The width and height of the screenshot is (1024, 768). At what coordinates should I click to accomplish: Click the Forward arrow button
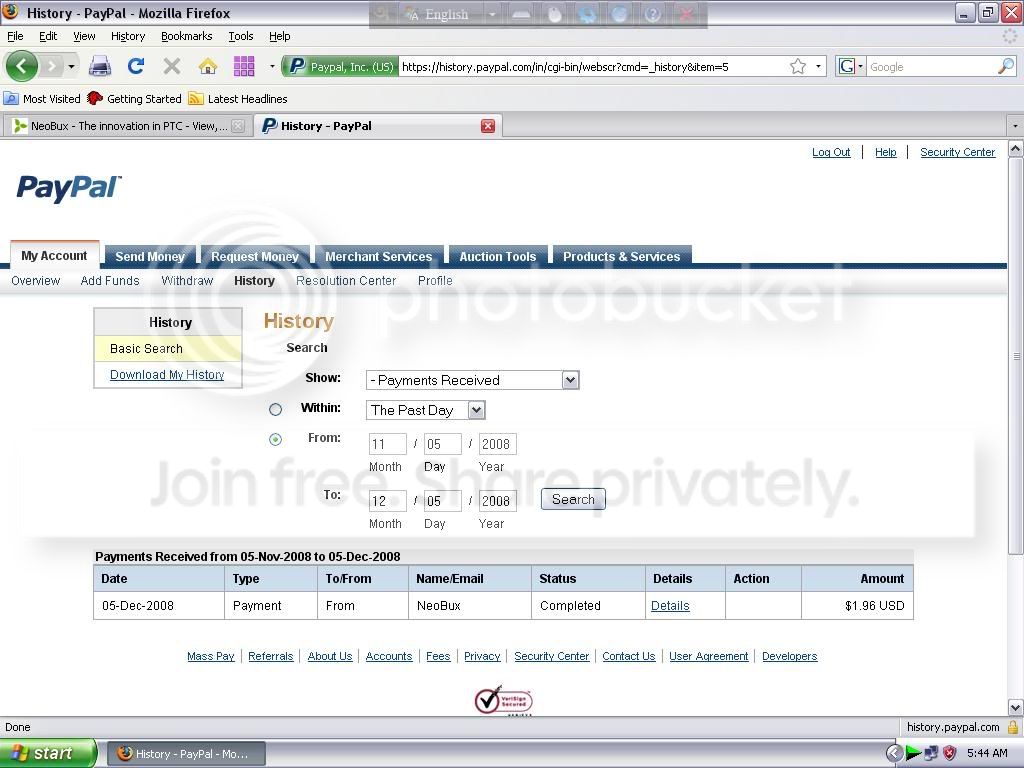52,66
